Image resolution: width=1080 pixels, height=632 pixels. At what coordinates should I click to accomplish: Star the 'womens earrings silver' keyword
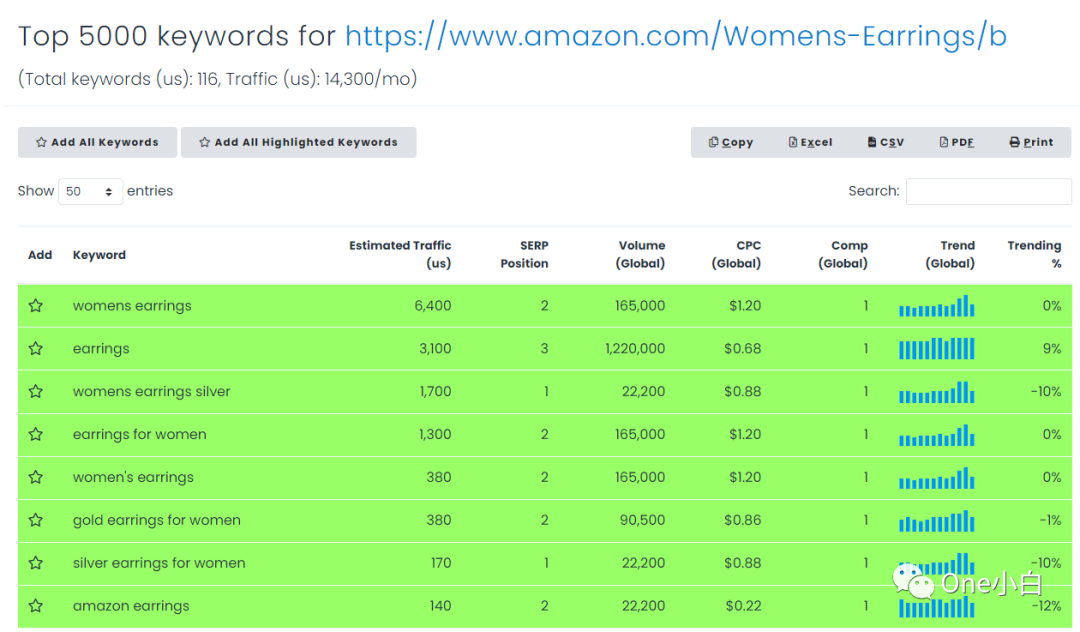(x=36, y=391)
